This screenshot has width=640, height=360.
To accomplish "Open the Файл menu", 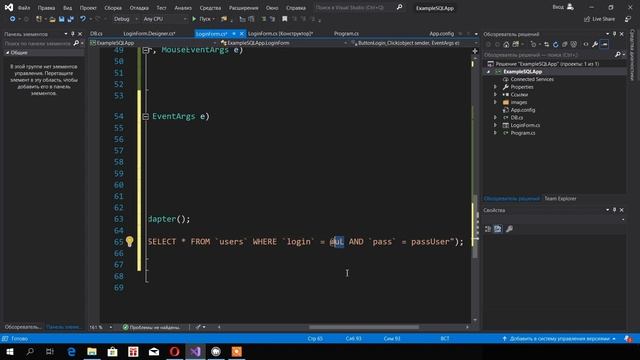I will (x=24, y=8).
